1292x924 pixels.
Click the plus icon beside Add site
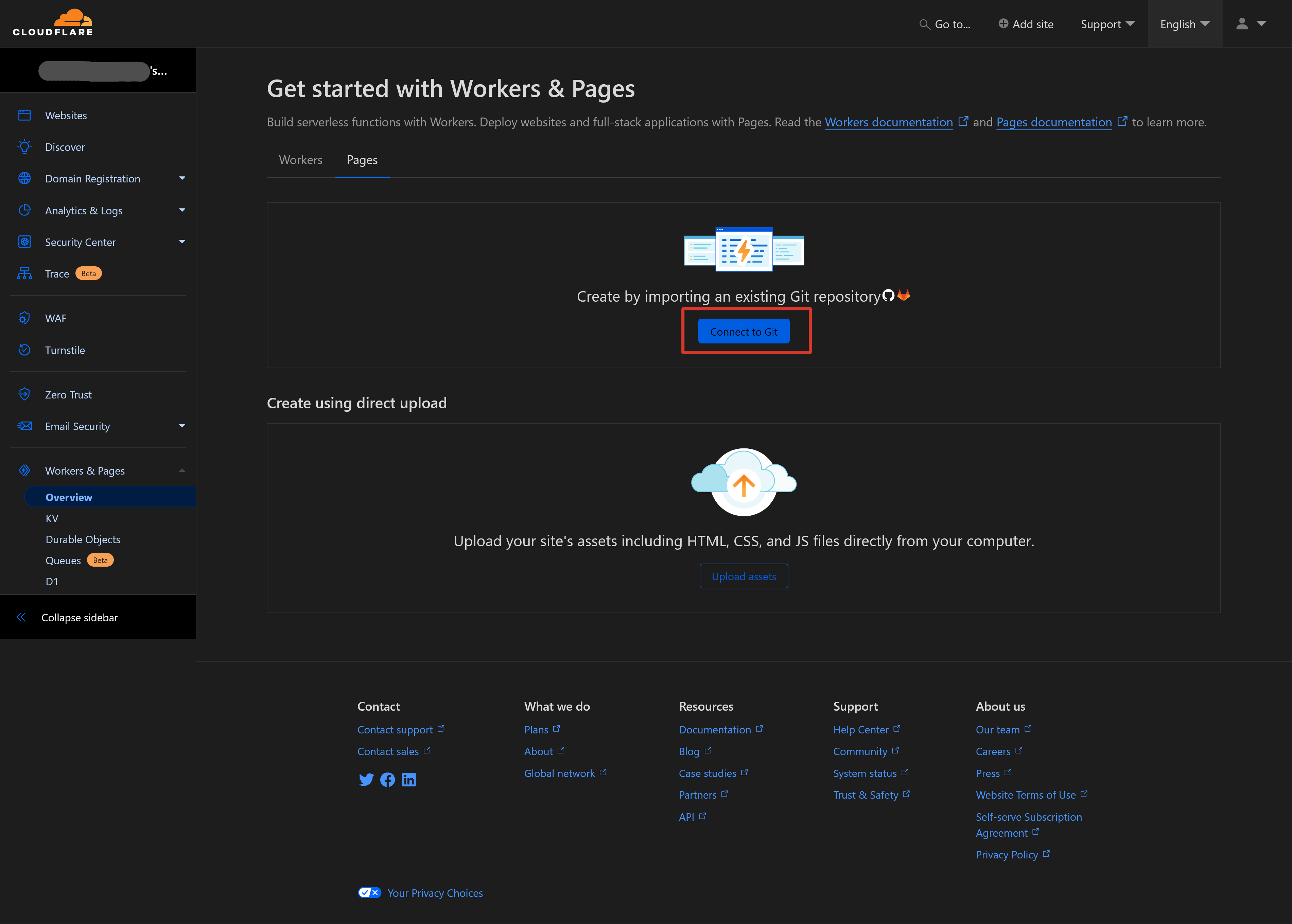point(1003,23)
